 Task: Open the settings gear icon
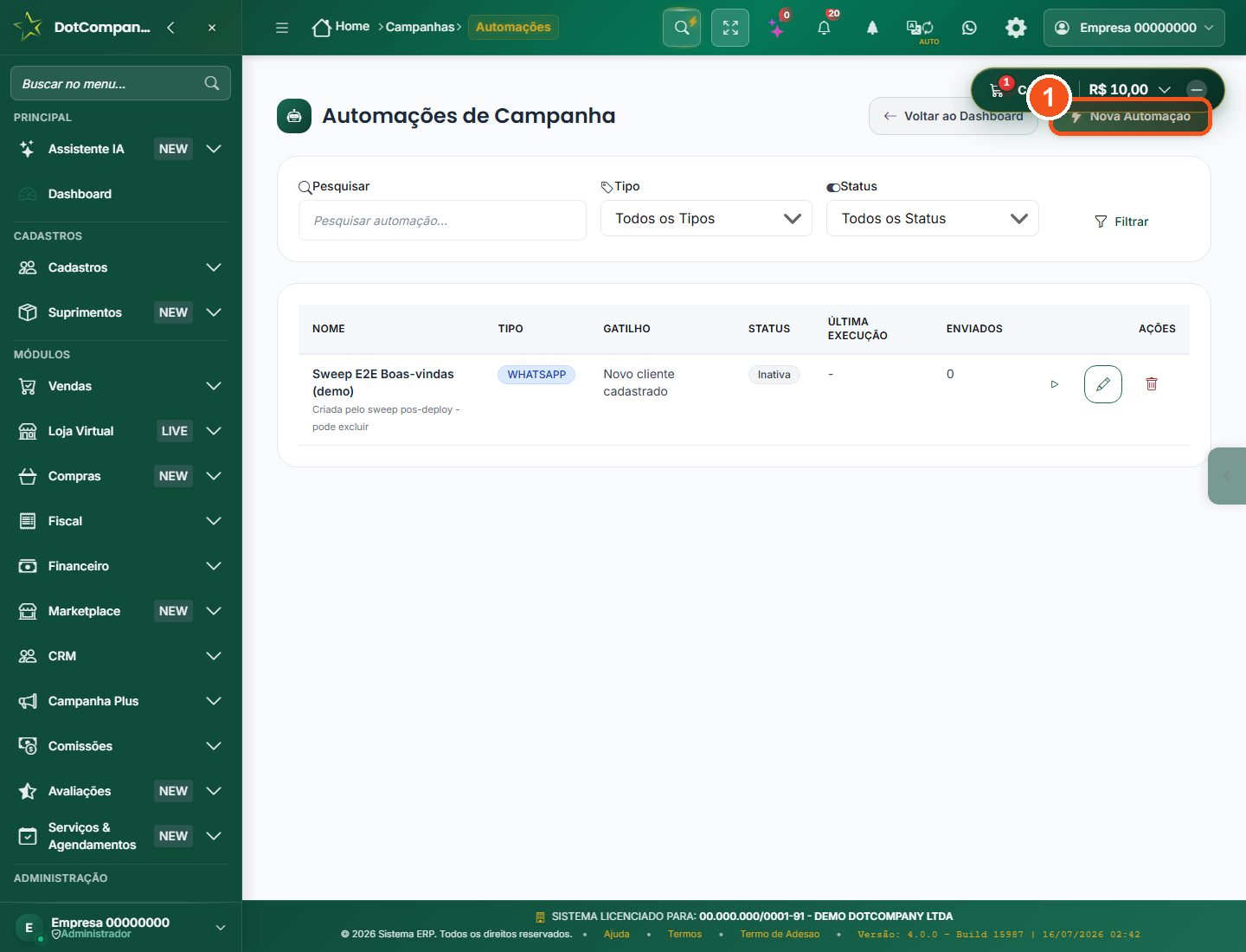click(x=1016, y=28)
